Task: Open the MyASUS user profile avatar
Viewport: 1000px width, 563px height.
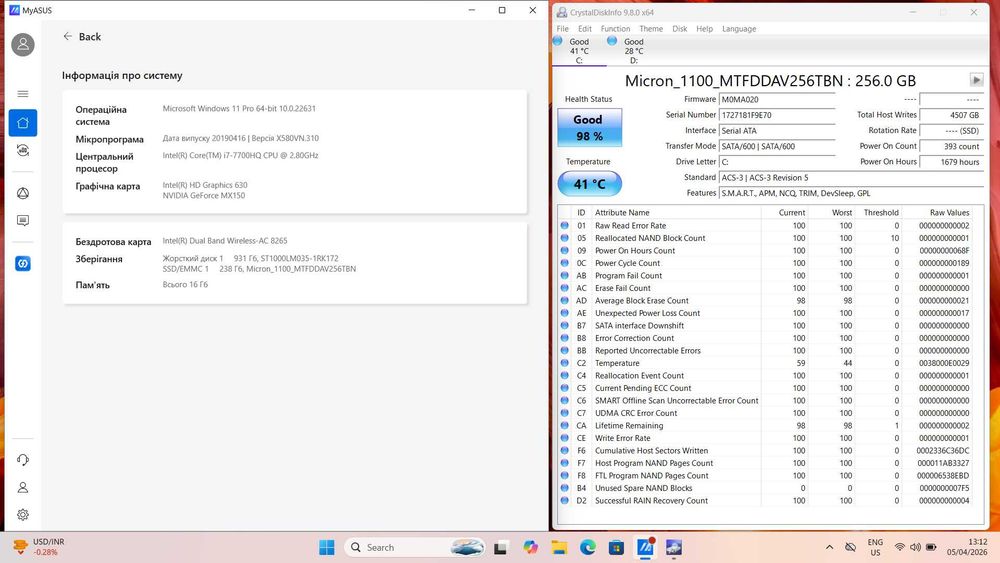Action: coord(23,44)
